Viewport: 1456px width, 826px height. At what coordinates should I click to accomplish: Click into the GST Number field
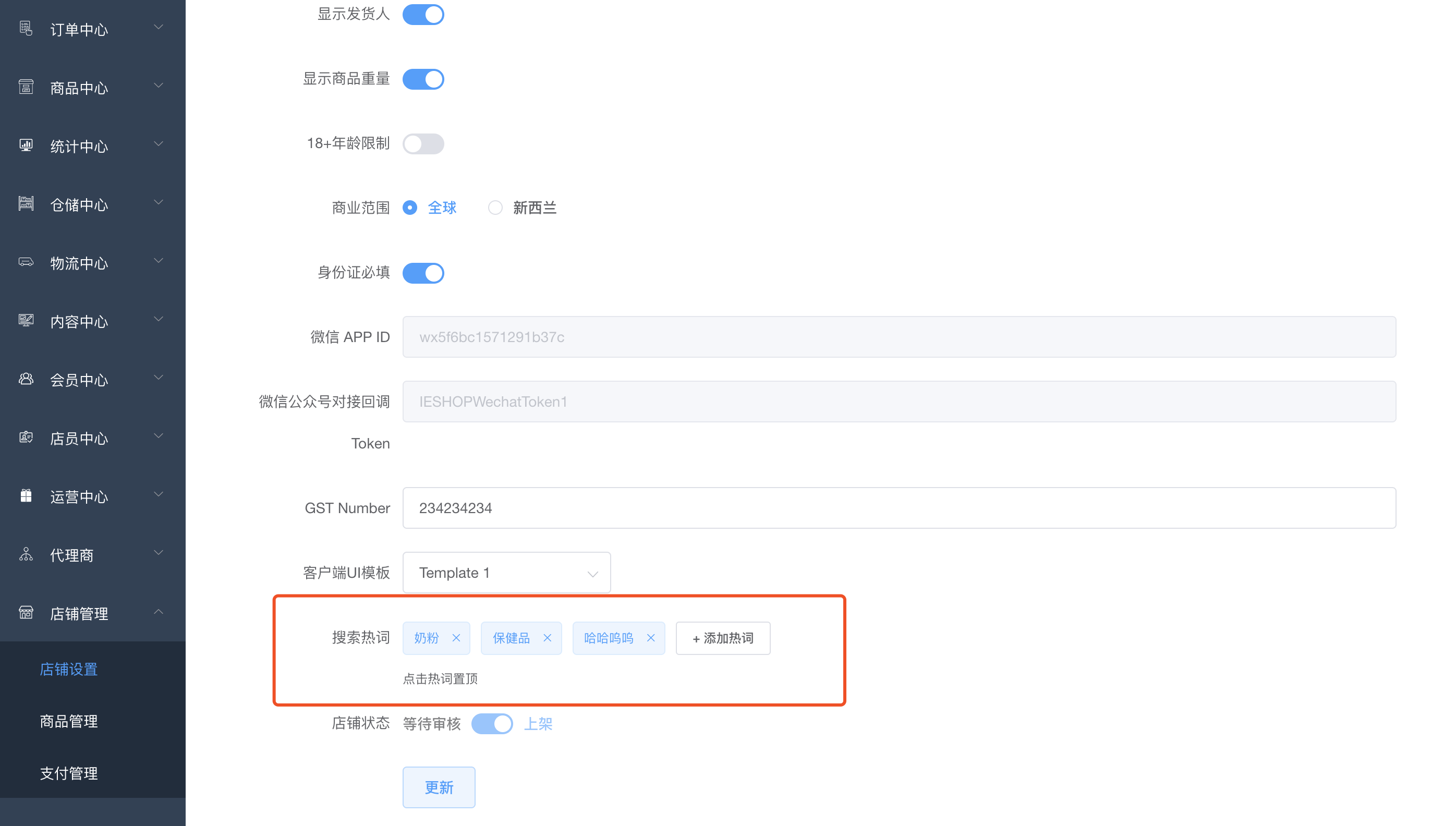click(x=899, y=508)
